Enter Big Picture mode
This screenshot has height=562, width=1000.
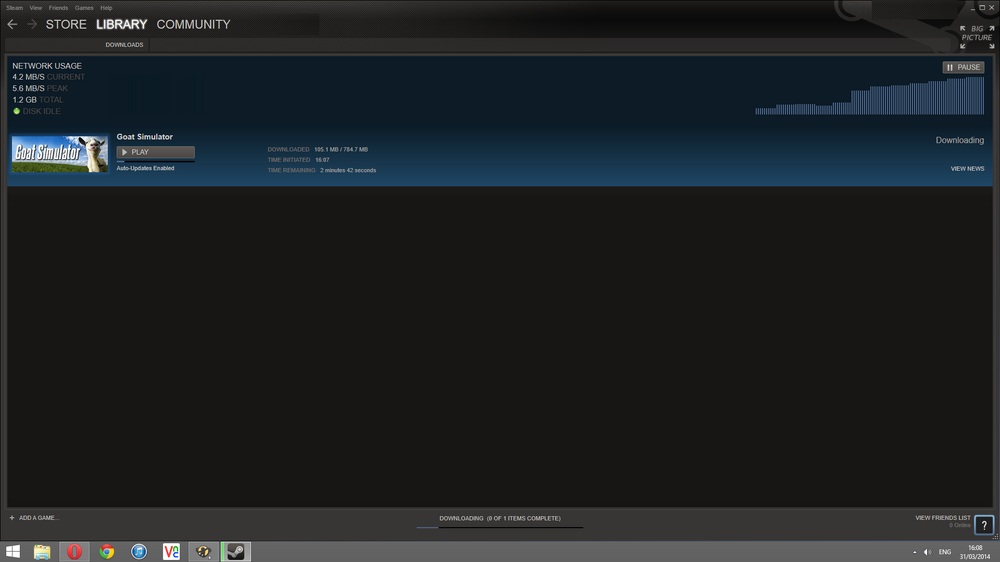(x=977, y=37)
